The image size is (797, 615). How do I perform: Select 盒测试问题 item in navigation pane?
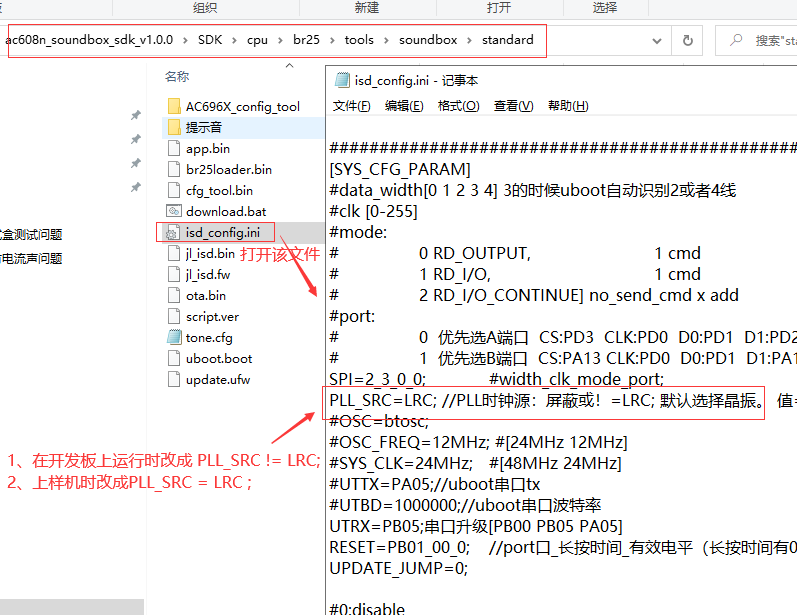(x=31, y=234)
